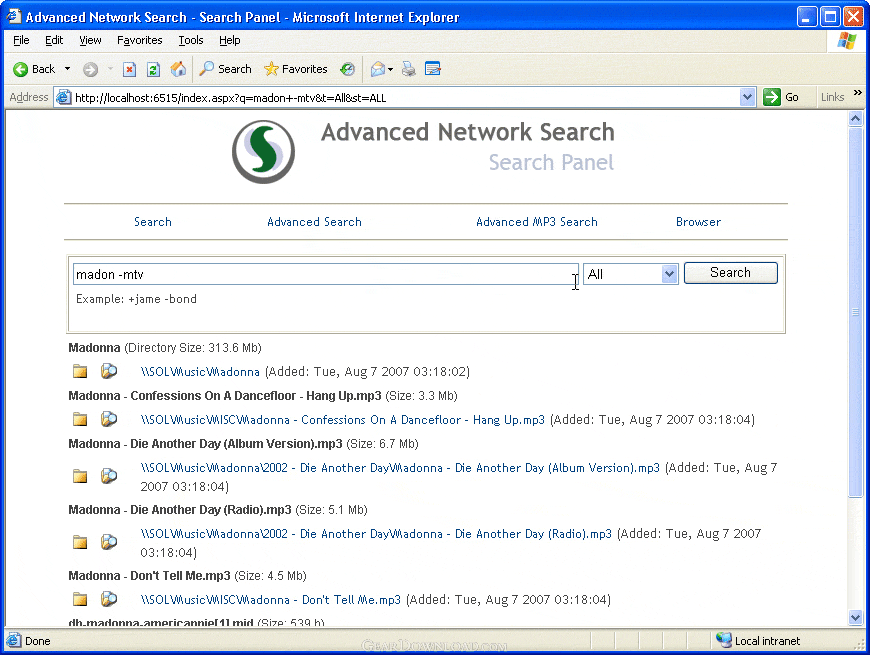Open the Advanced MP3 Search link
The width and height of the screenshot is (870, 655).
pyautogui.click(x=537, y=222)
